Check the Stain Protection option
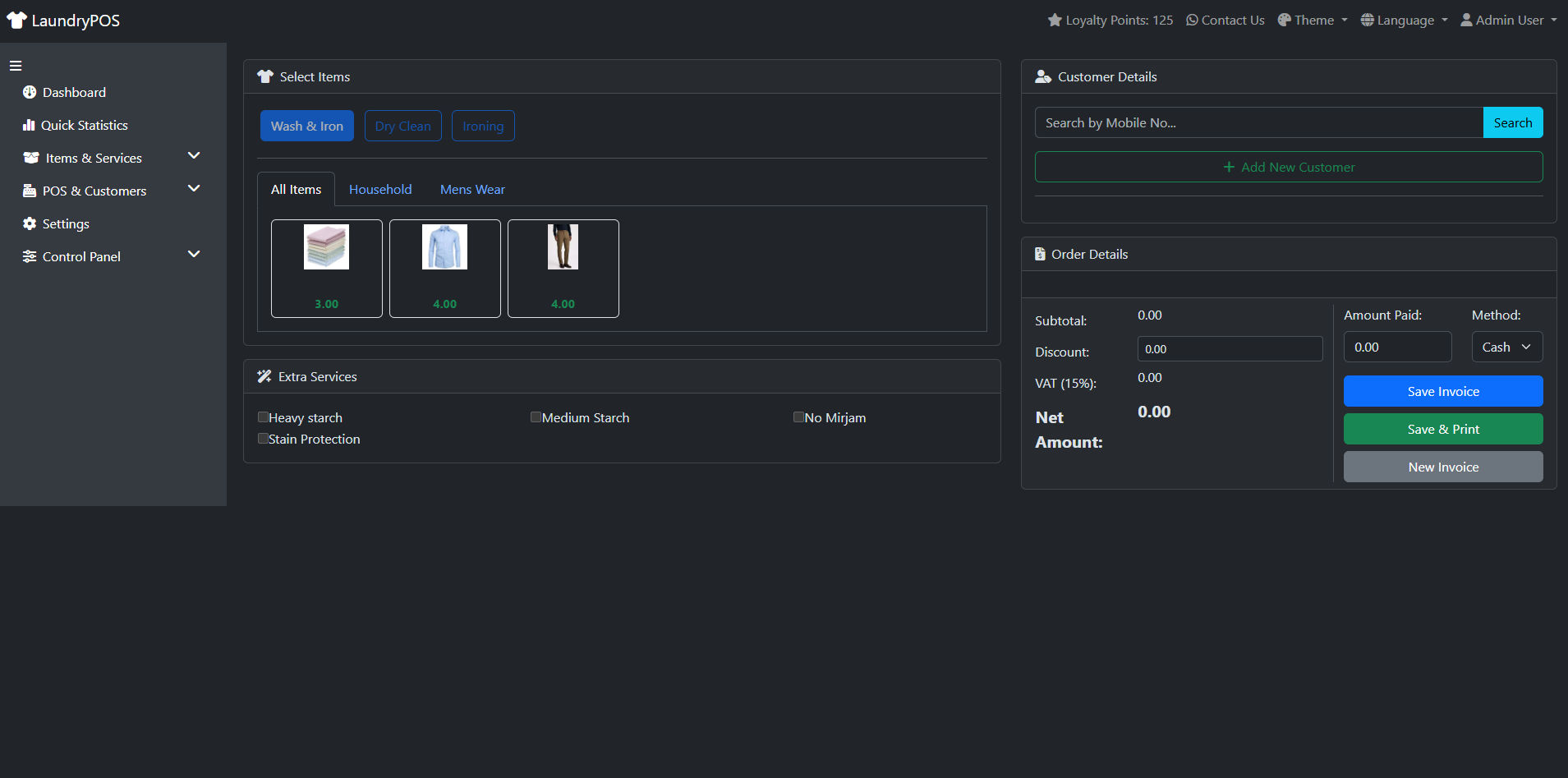 (263, 439)
